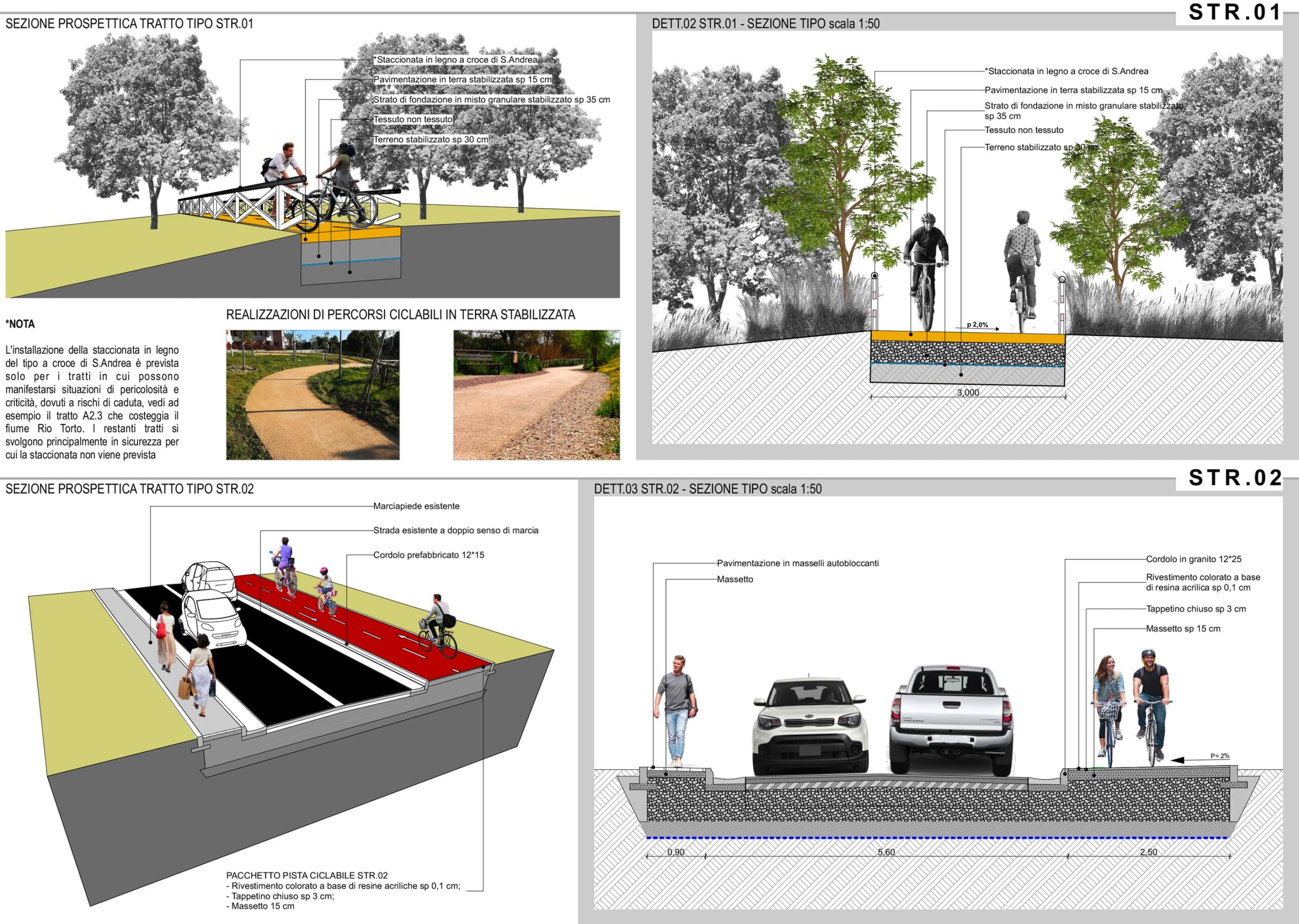Click "Strada esistente a doppio senso di marcia"

pyautogui.click(x=456, y=530)
